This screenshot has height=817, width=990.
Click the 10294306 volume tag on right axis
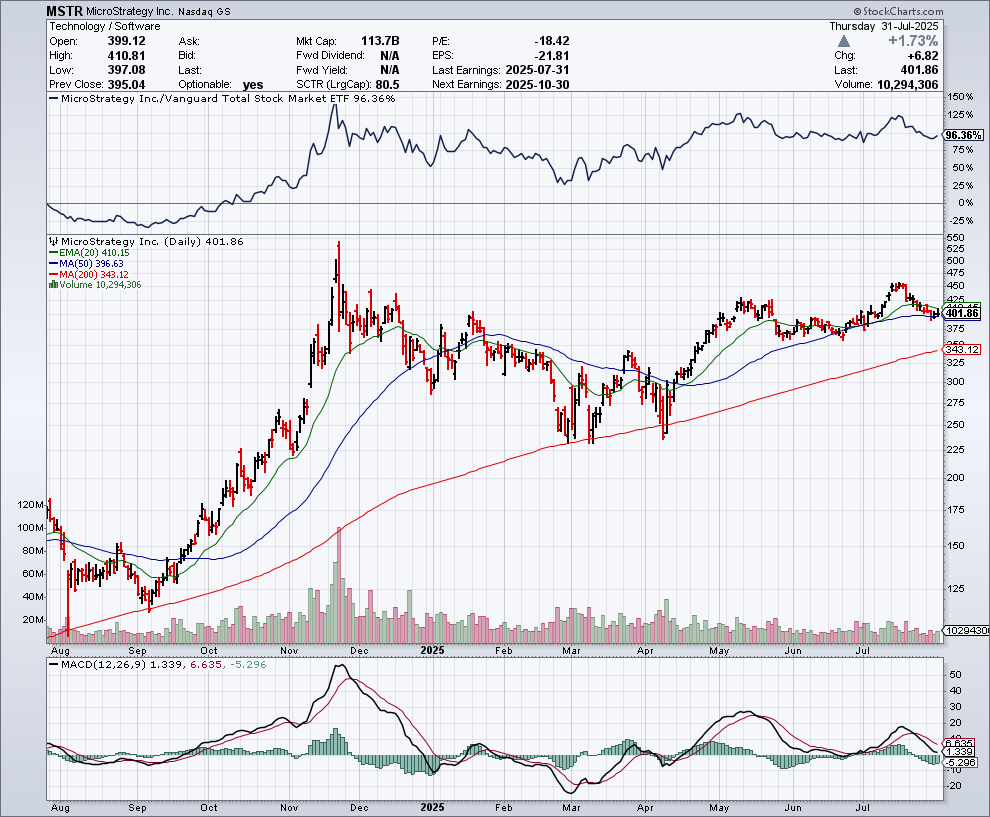tap(966, 631)
